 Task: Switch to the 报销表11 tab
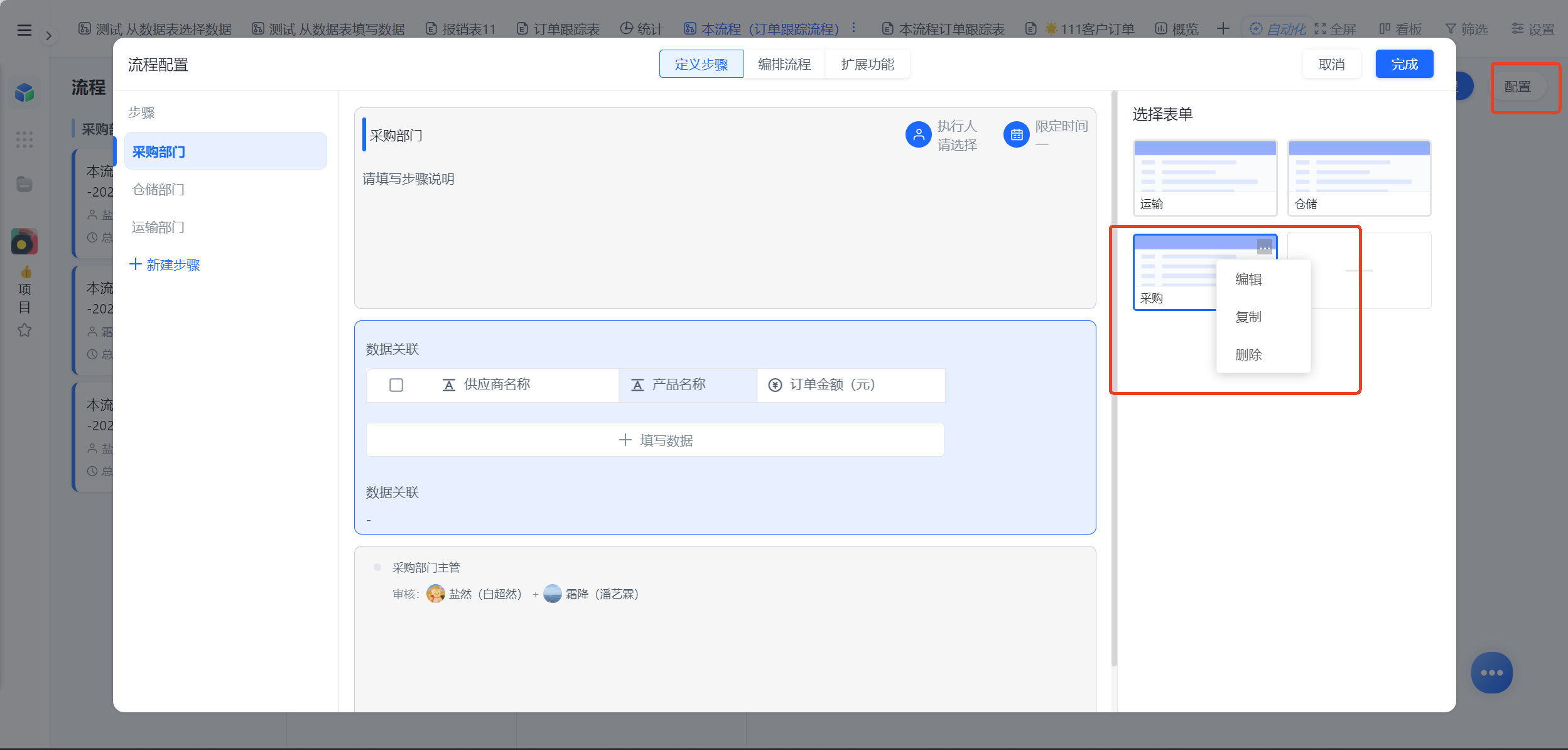click(x=460, y=29)
